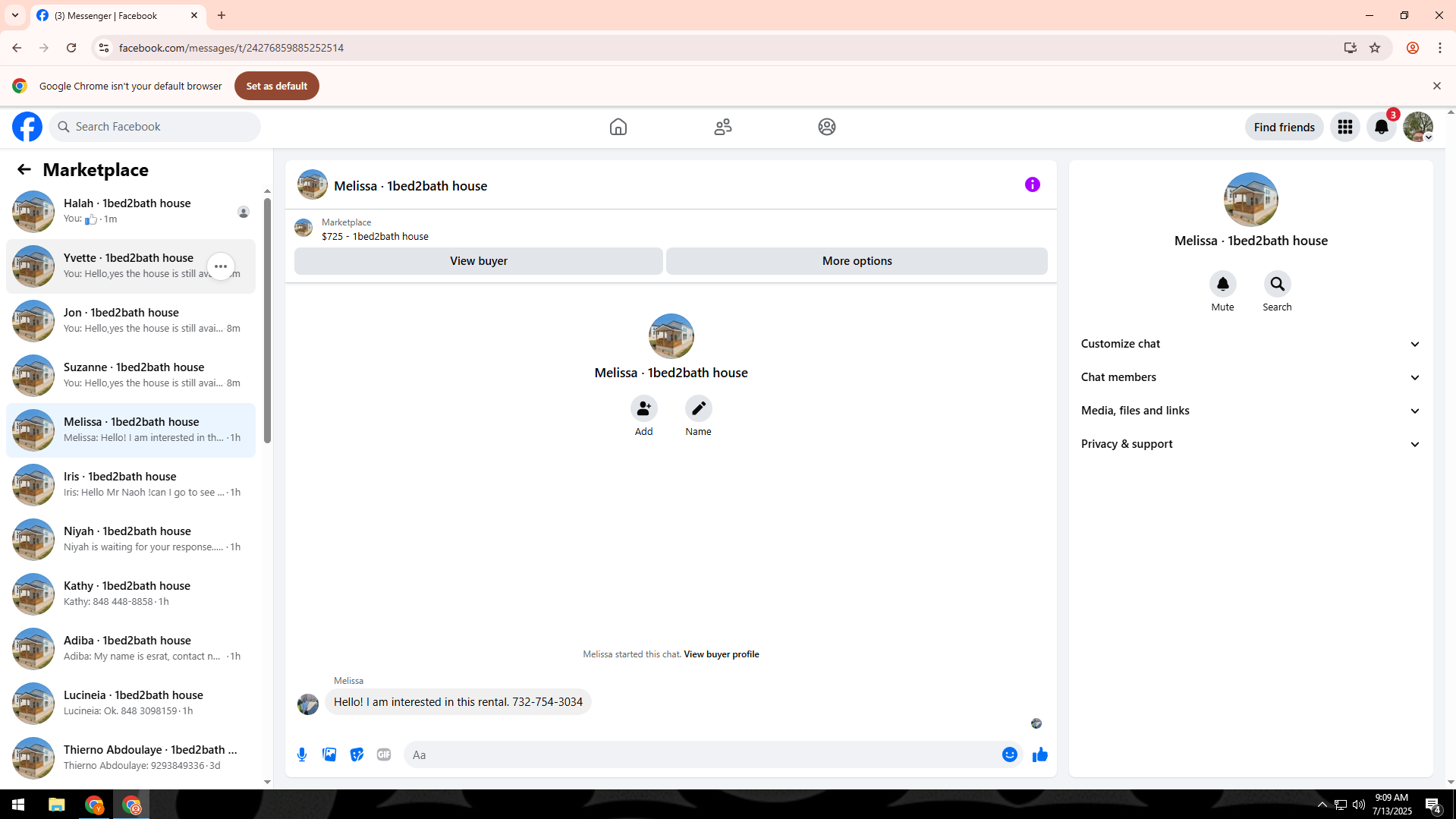Click the More options button
This screenshot has height=819, width=1456.
pos(857,261)
